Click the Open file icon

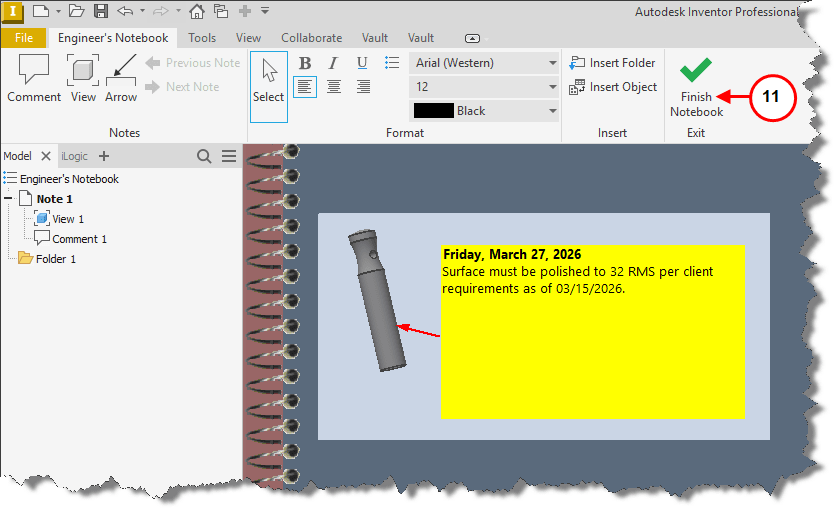click(77, 11)
